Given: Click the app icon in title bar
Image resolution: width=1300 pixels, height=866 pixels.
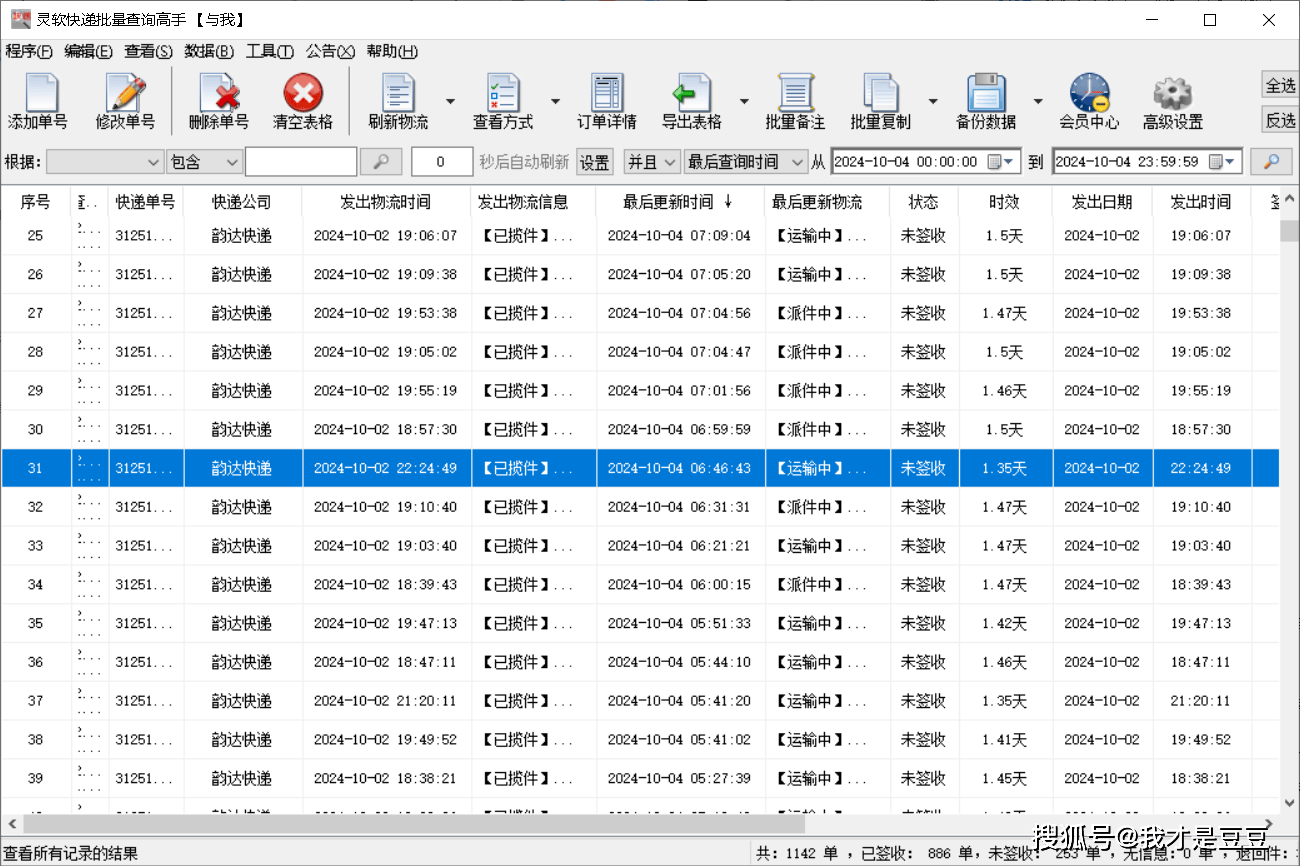Looking at the screenshot, I should (20, 19).
